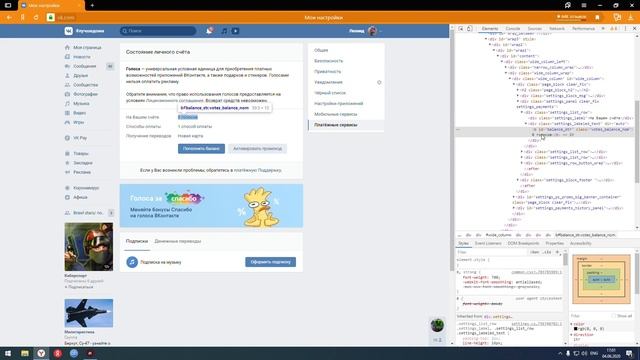
Task: Click Оформить подписку button
Action: point(271,262)
